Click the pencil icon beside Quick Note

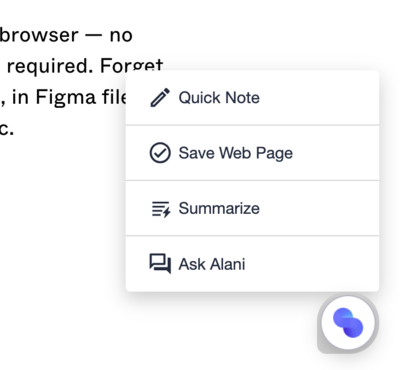(x=160, y=97)
